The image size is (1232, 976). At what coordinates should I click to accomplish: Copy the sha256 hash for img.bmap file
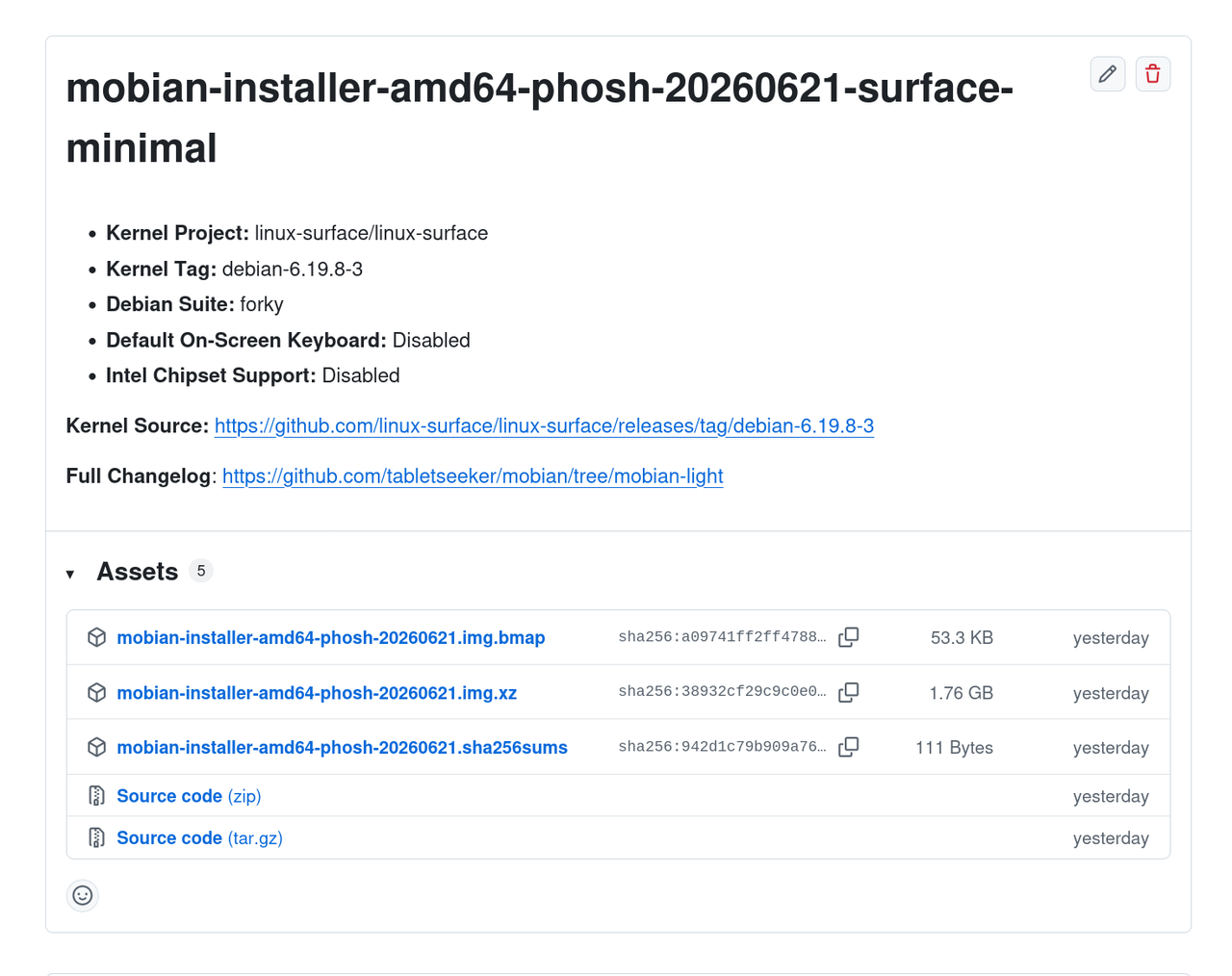849,637
